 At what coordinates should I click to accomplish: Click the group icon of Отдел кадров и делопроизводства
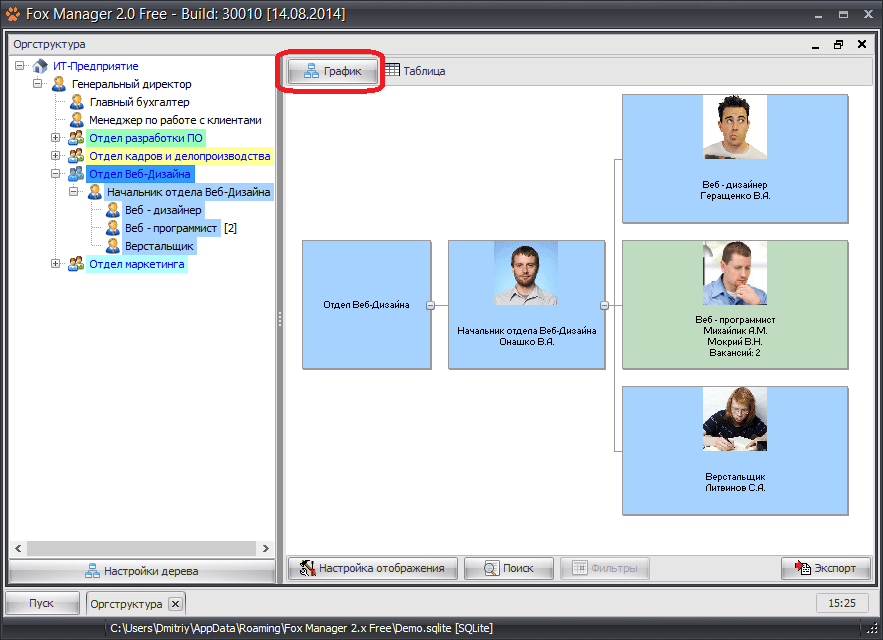76,156
